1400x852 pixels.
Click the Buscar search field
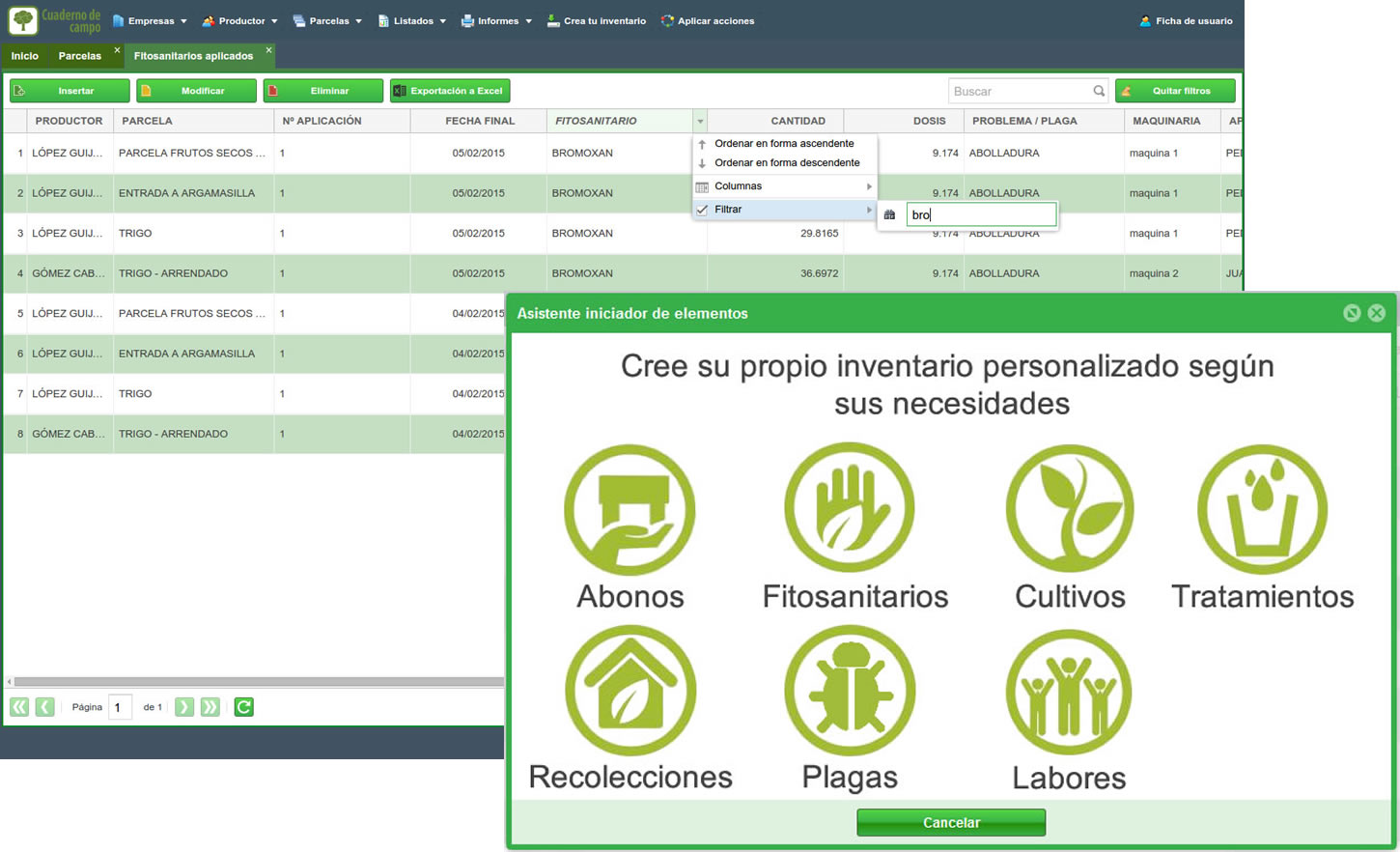[x=1021, y=91]
